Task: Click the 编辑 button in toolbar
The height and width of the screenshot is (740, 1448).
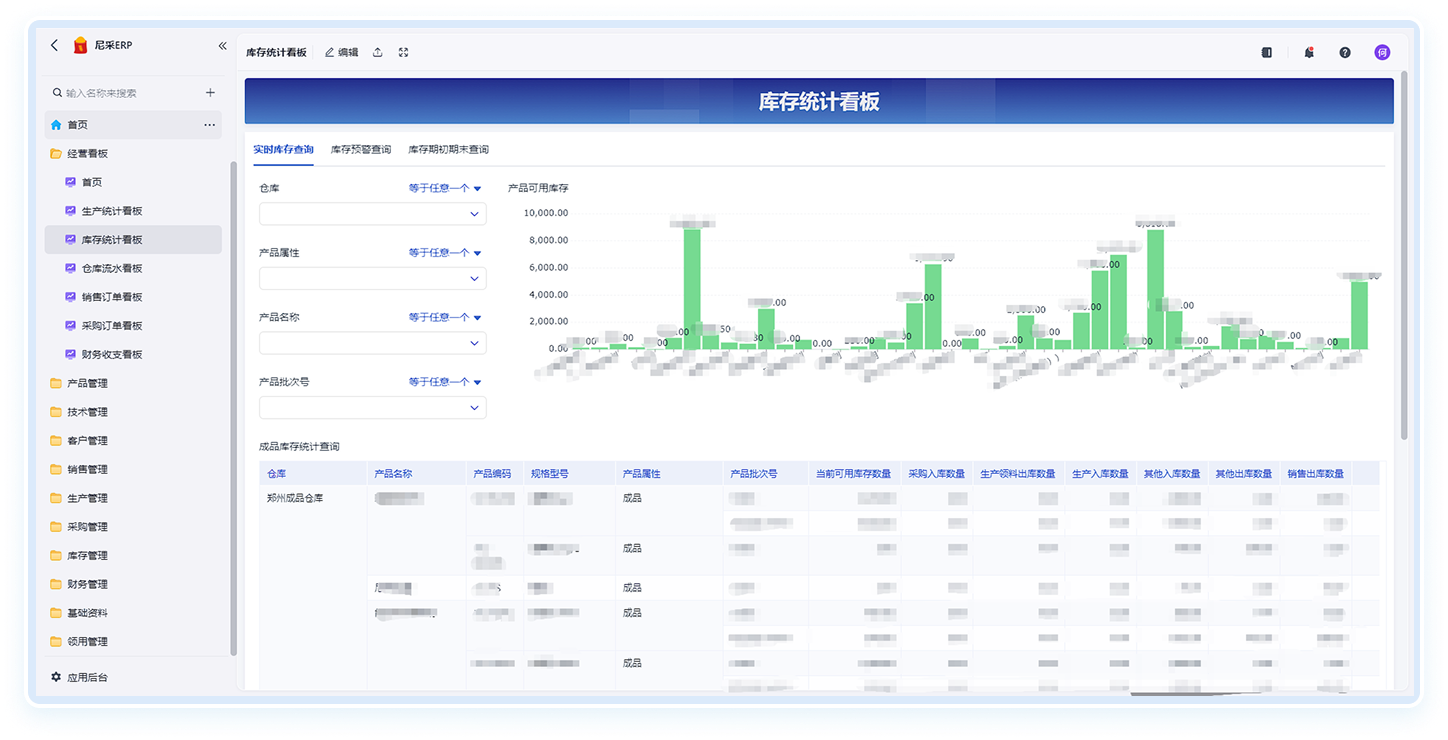Action: pyautogui.click(x=342, y=52)
